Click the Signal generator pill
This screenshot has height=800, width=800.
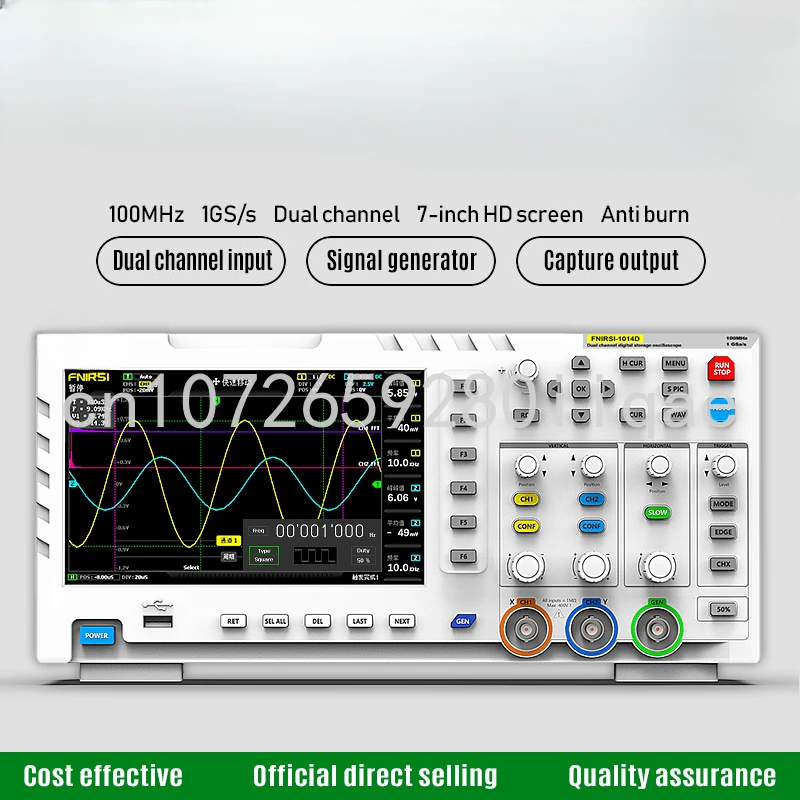(x=401, y=261)
